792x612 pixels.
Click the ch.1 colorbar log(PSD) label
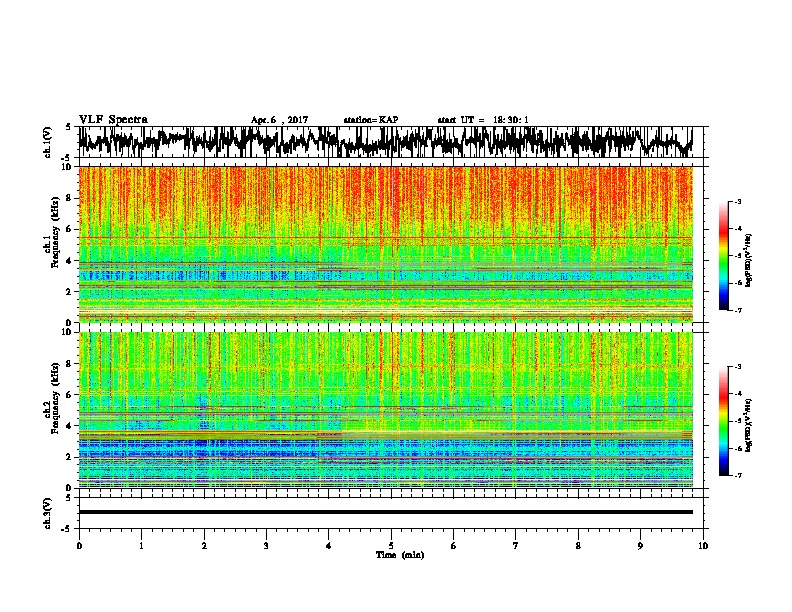pyautogui.click(x=749, y=260)
